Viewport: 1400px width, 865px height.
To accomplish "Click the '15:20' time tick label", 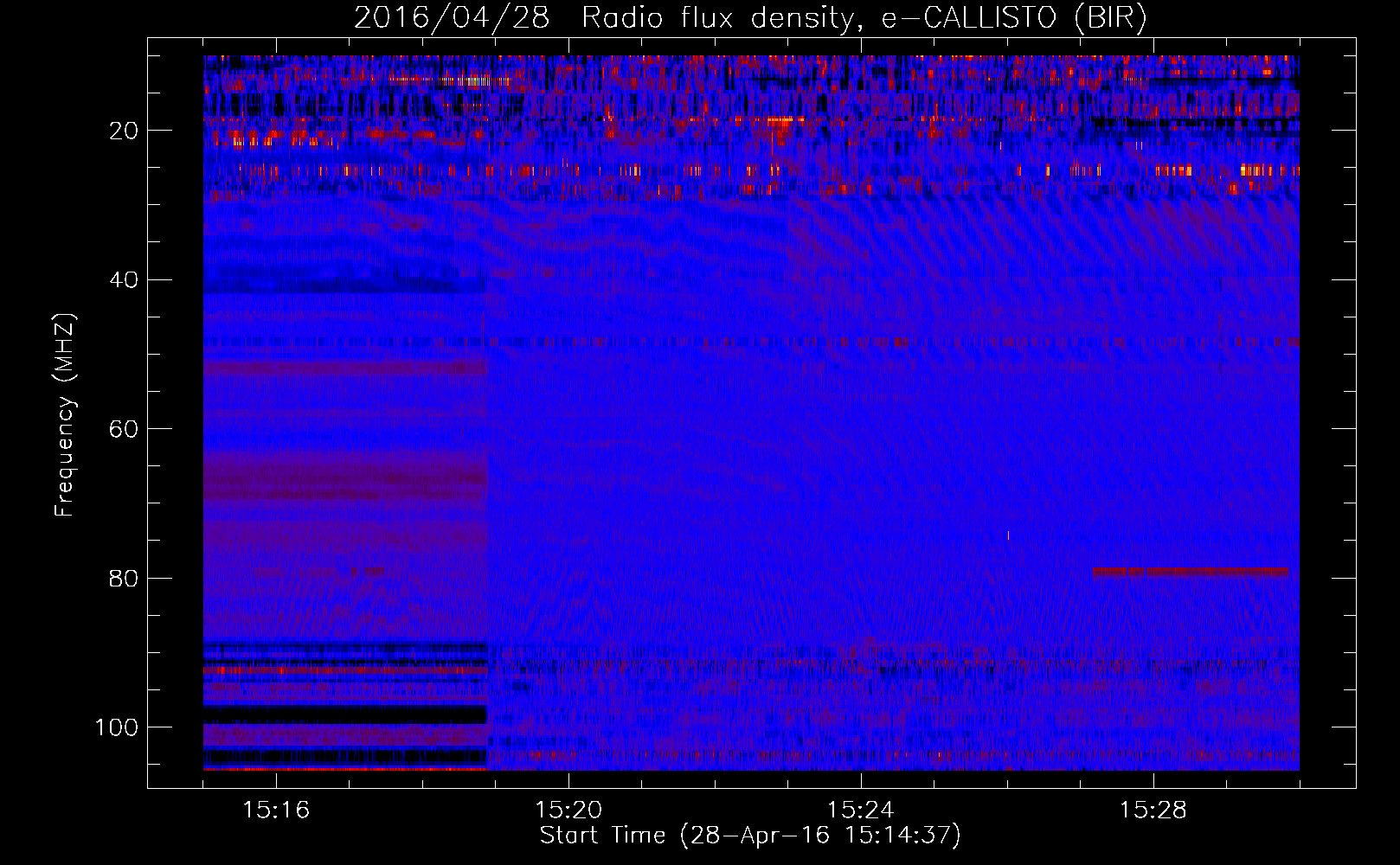I will click(568, 811).
